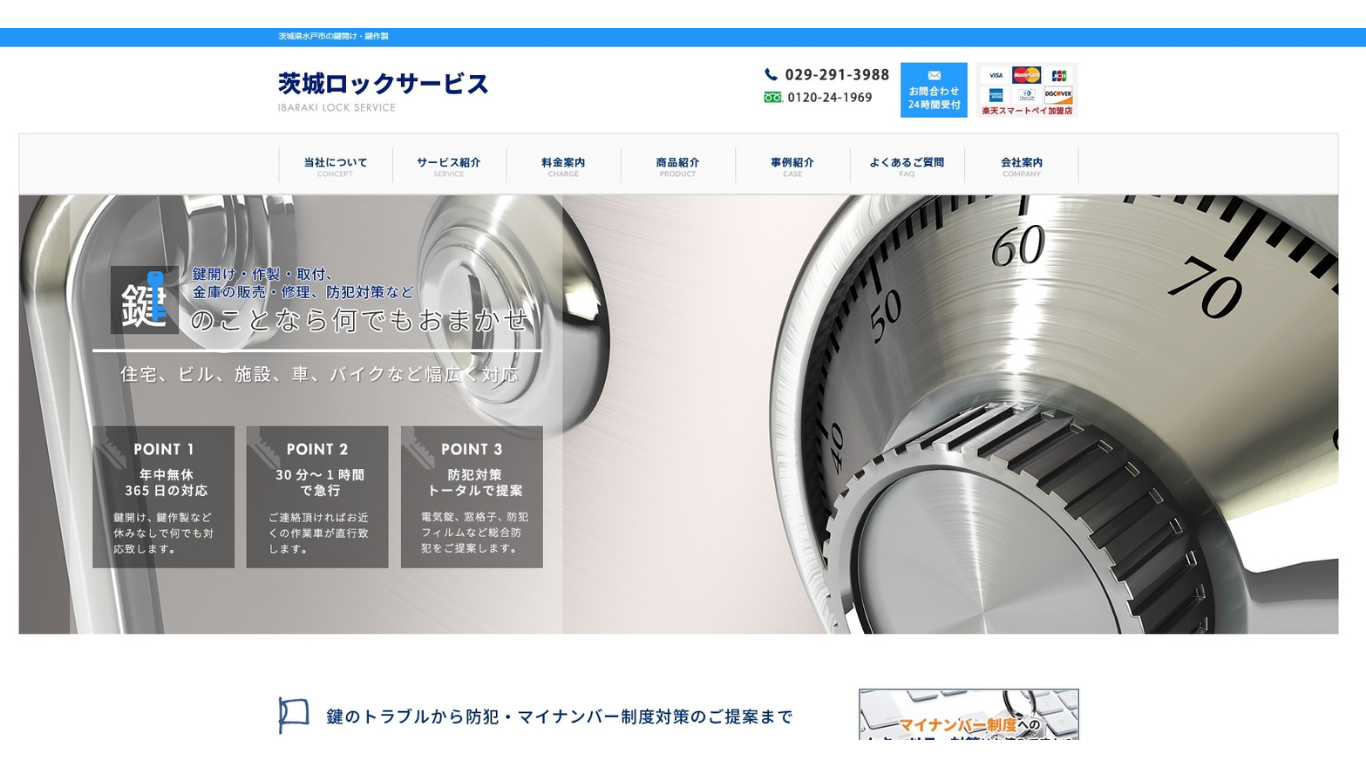
Task: Click the phone number 029-291-3988
Action: click(x=837, y=74)
